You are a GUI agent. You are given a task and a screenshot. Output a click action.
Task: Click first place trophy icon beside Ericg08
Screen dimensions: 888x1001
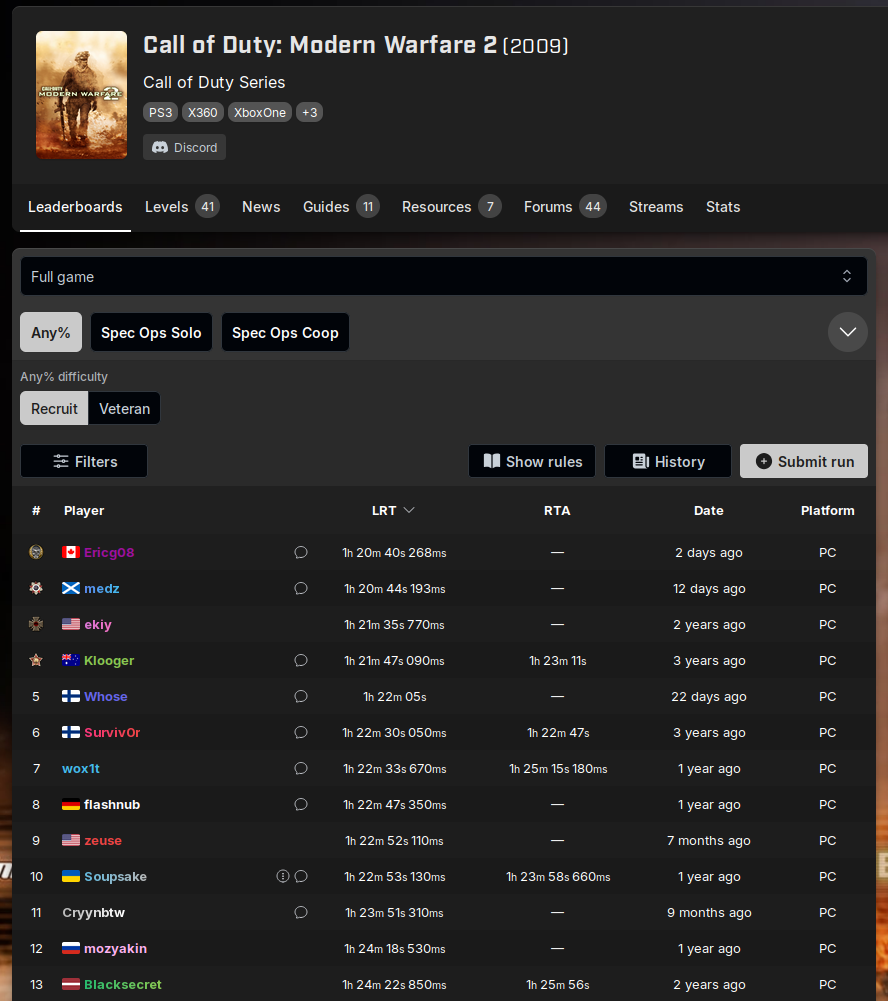pyautogui.click(x=36, y=552)
